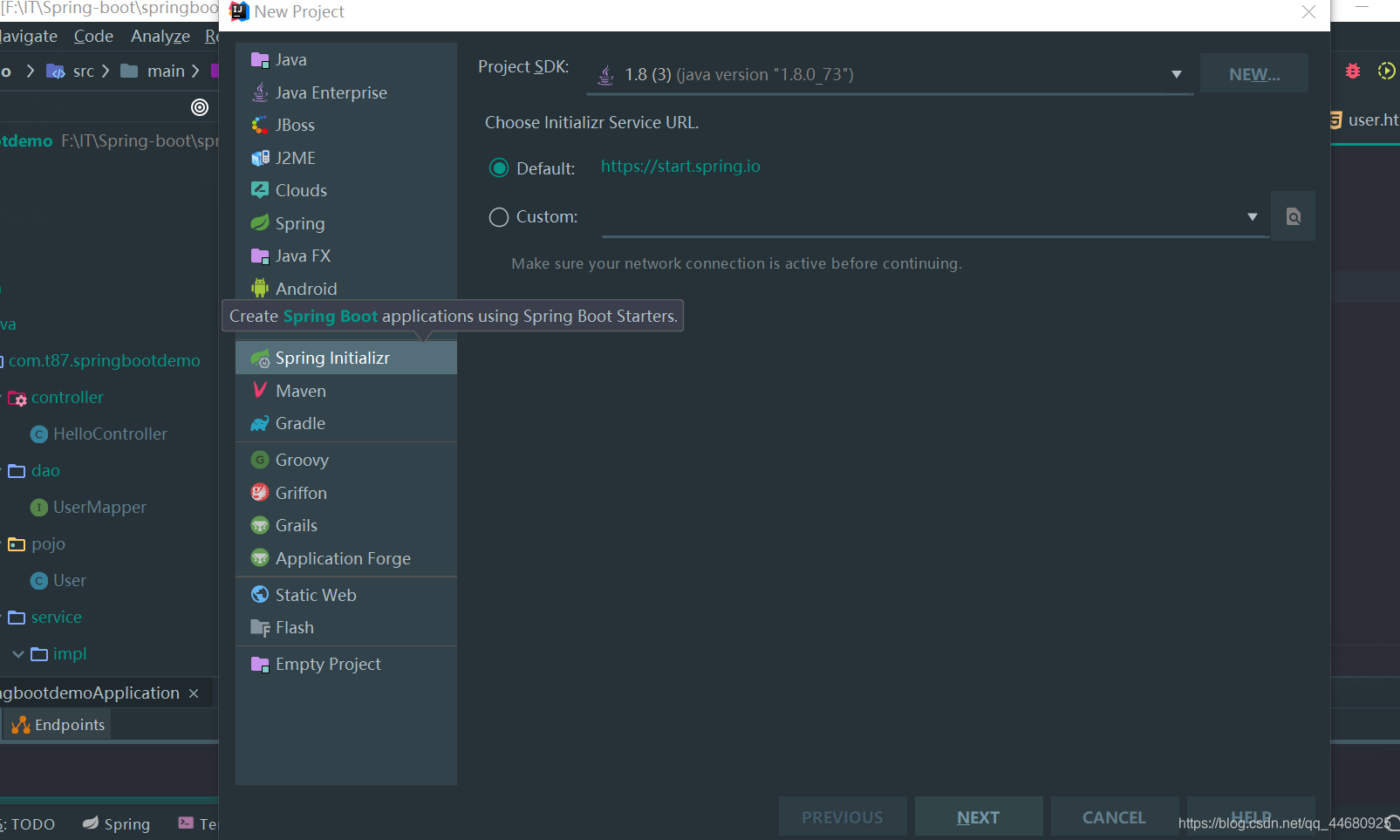Select the Custom service URL radio
The width and height of the screenshot is (1400, 840).
(x=499, y=216)
